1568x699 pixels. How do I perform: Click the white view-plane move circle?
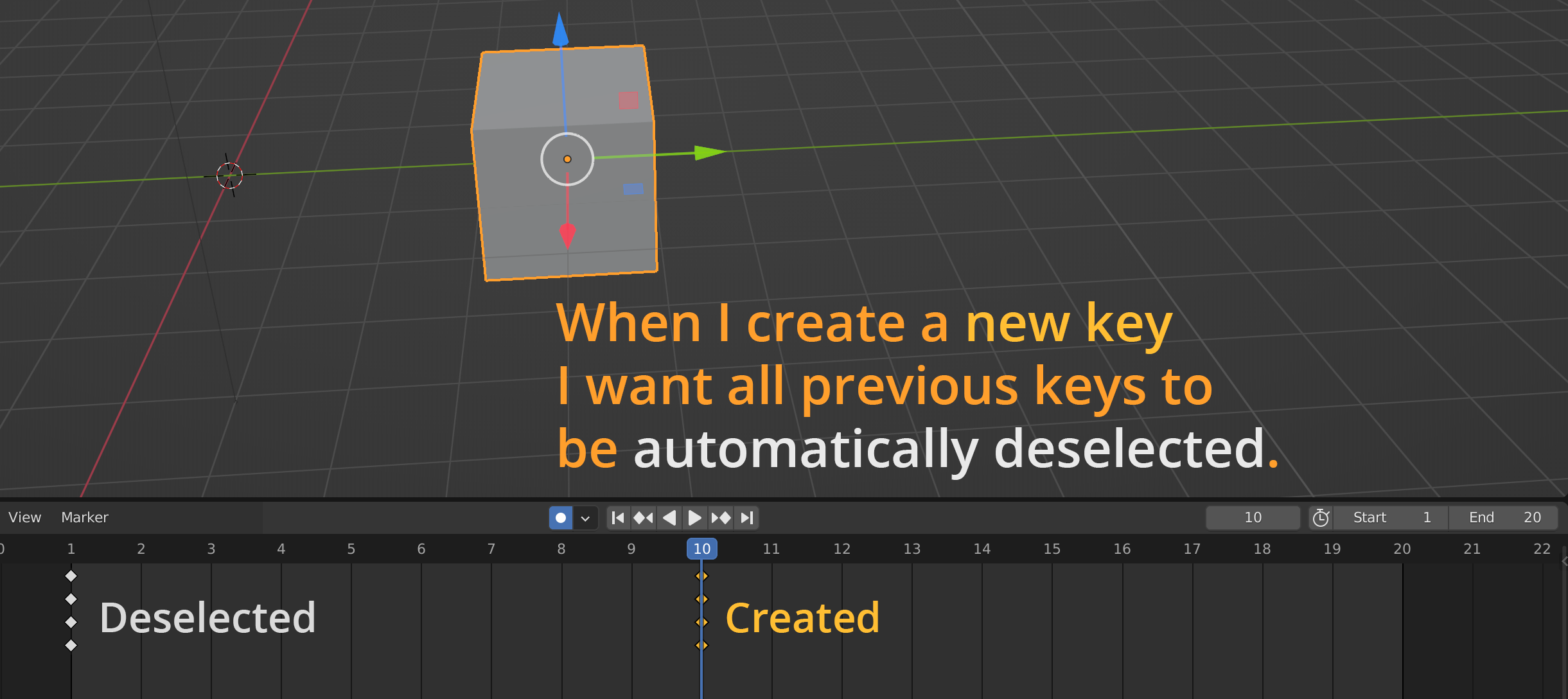click(567, 159)
